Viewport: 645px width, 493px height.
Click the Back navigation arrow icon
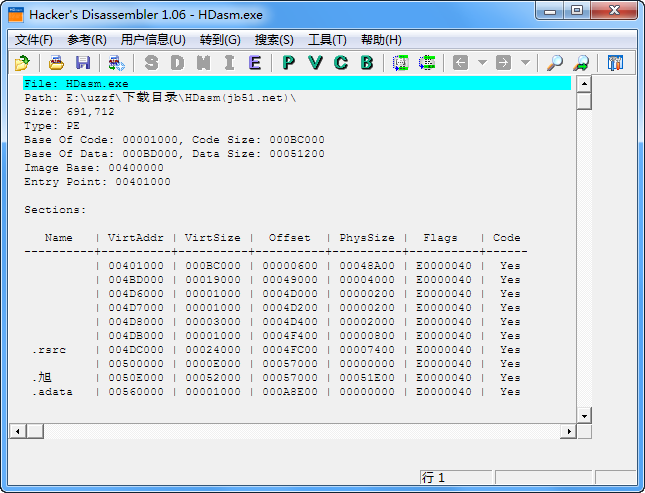coord(460,63)
